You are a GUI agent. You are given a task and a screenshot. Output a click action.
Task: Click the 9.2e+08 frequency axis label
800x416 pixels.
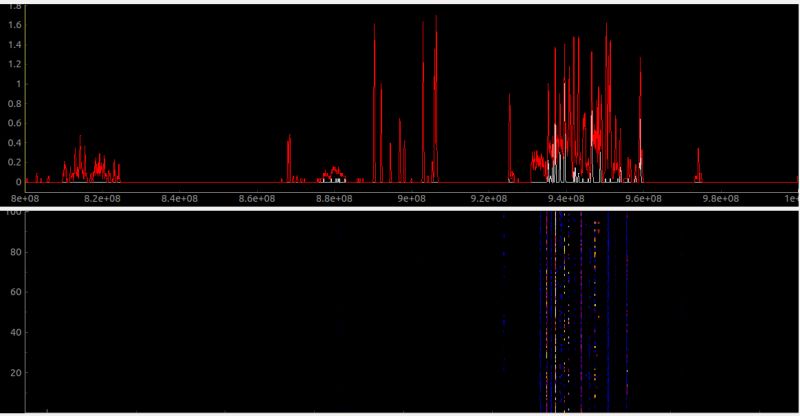tap(489, 199)
